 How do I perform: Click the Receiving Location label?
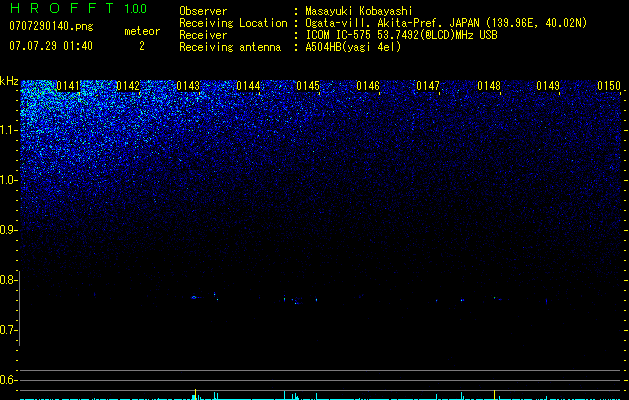[233, 23]
